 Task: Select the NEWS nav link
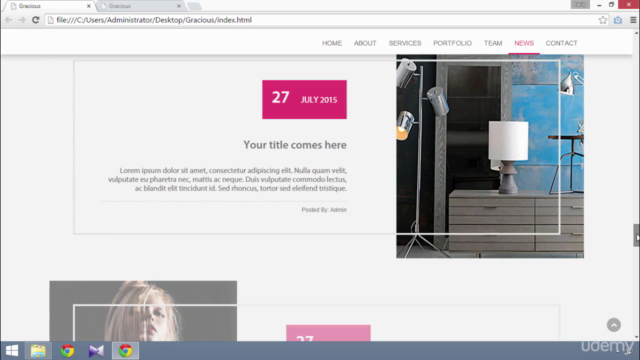click(524, 43)
